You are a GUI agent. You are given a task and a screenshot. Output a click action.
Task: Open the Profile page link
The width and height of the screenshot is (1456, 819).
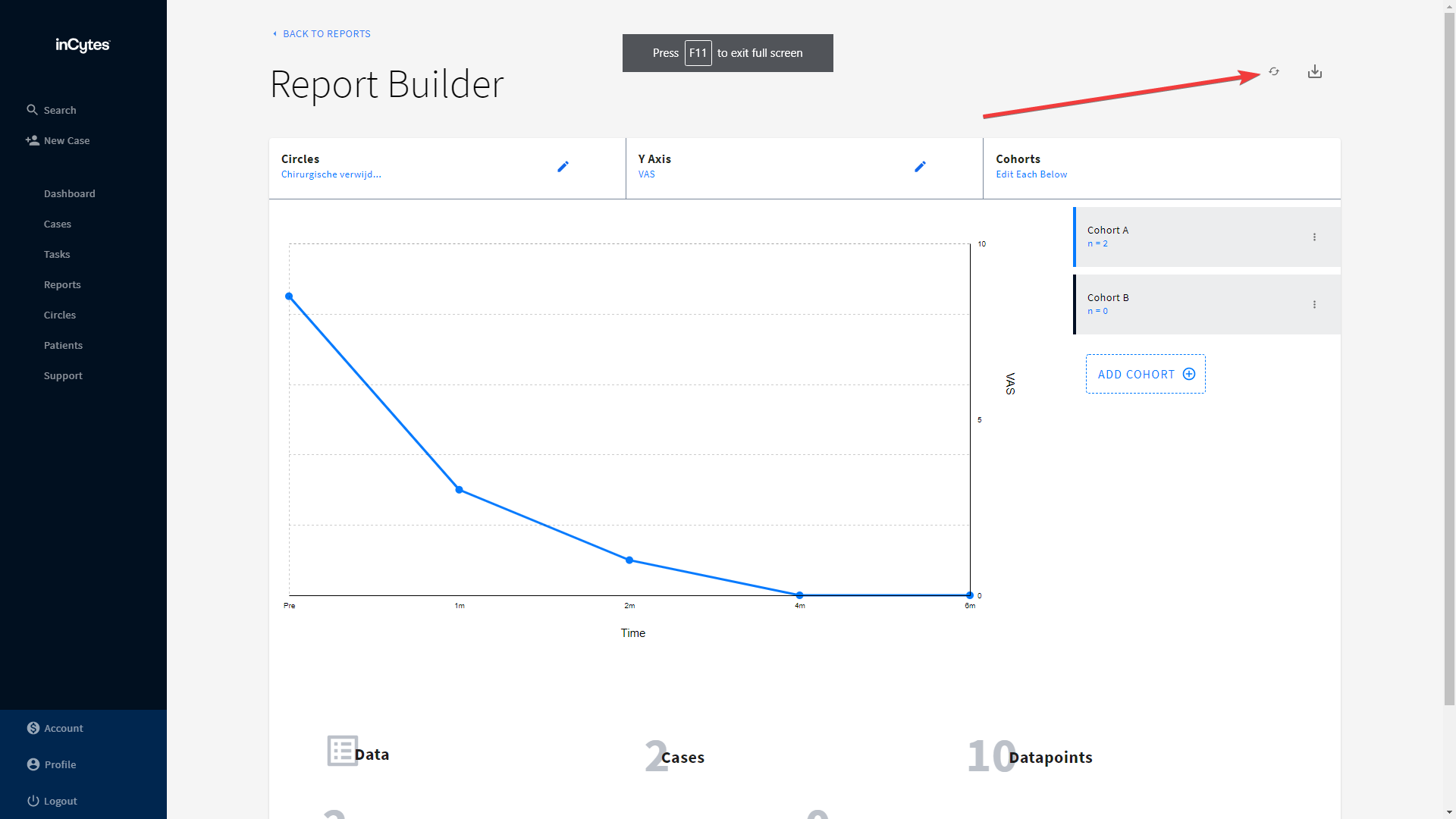(x=60, y=764)
